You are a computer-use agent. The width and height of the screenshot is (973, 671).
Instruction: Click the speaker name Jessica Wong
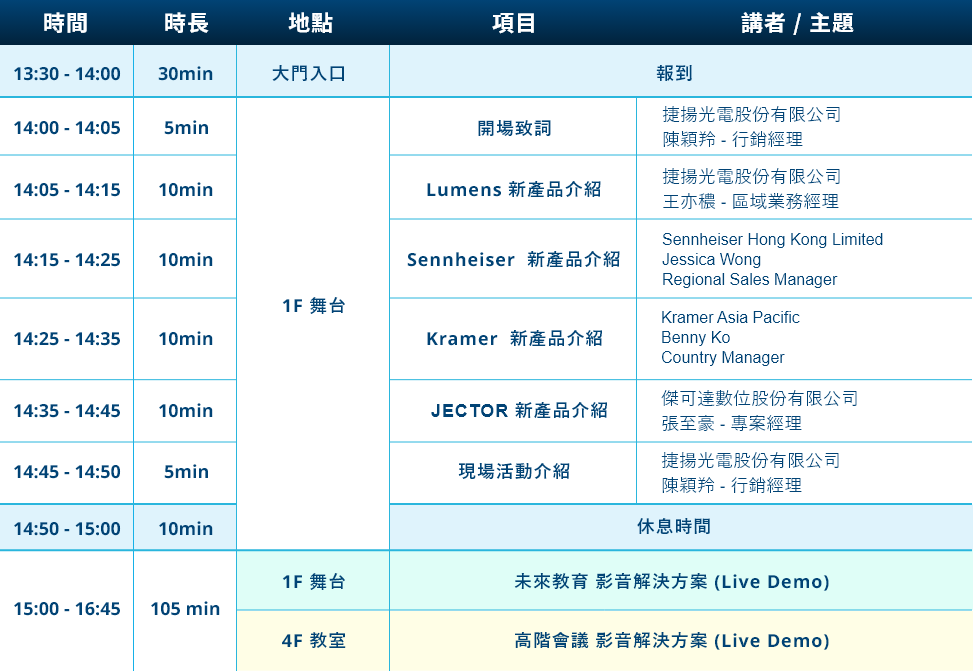[711, 259]
